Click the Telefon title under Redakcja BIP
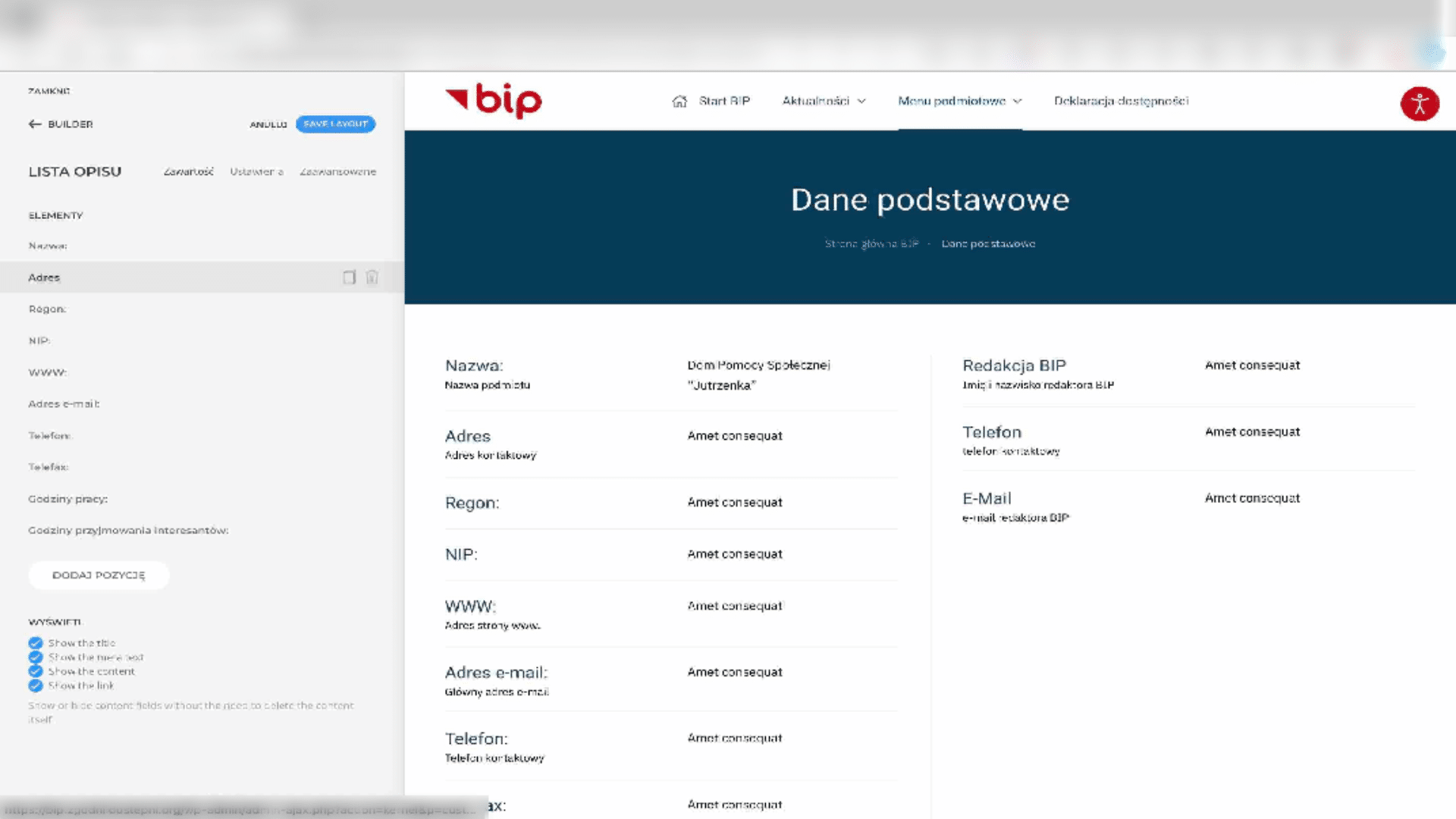This screenshot has width=1456, height=819. click(x=992, y=432)
